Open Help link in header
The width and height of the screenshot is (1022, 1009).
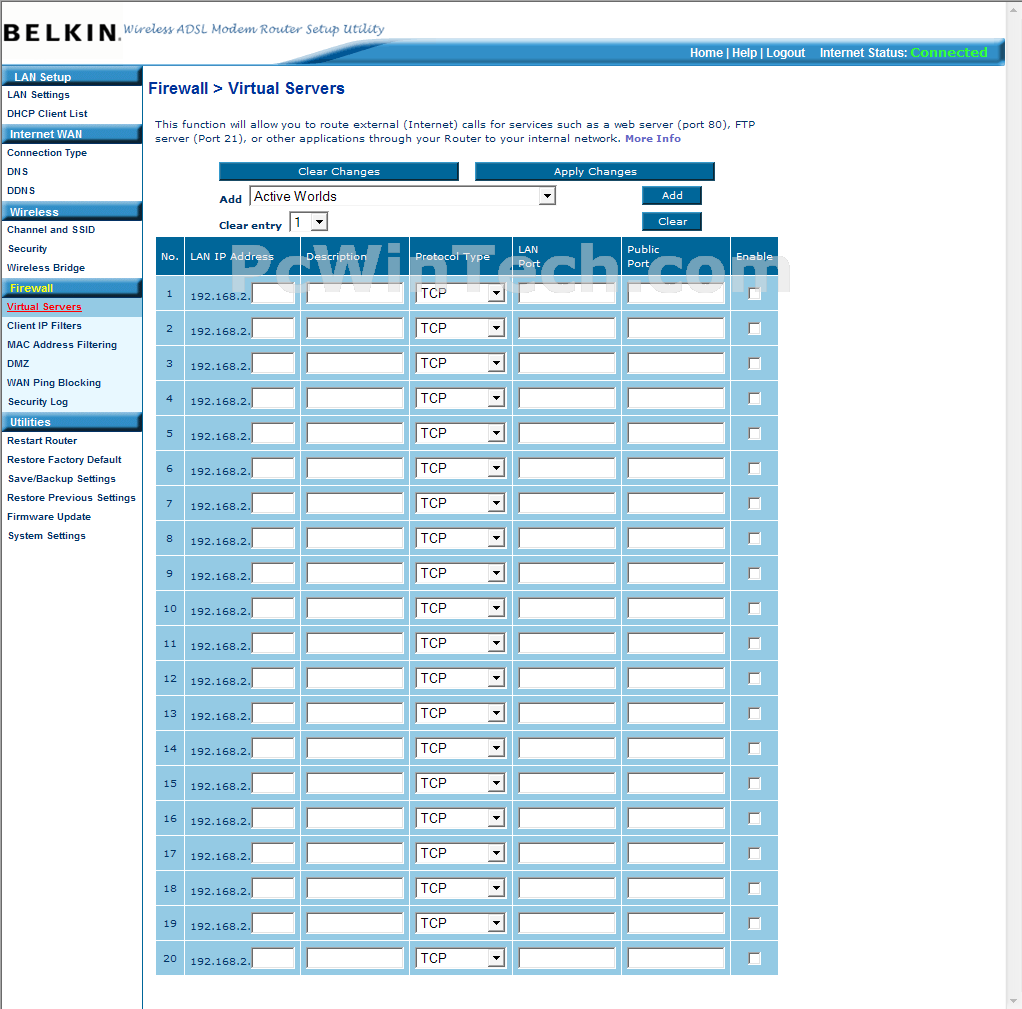(744, 53)
